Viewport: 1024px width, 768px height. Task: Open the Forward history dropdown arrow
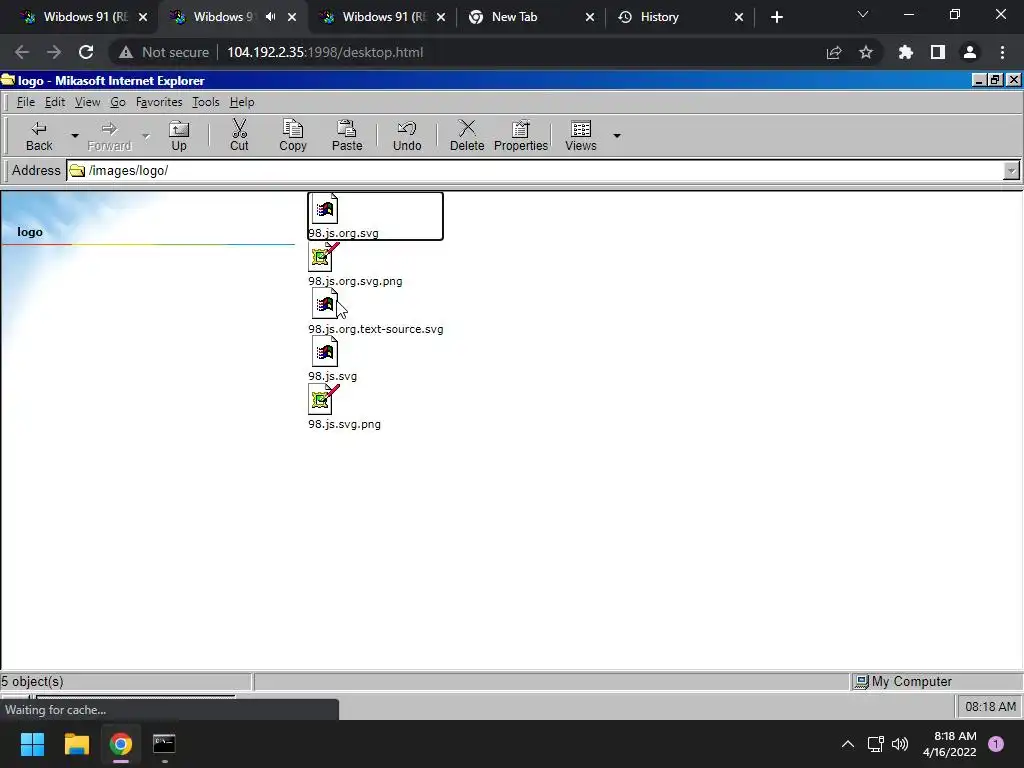point(146,136)
